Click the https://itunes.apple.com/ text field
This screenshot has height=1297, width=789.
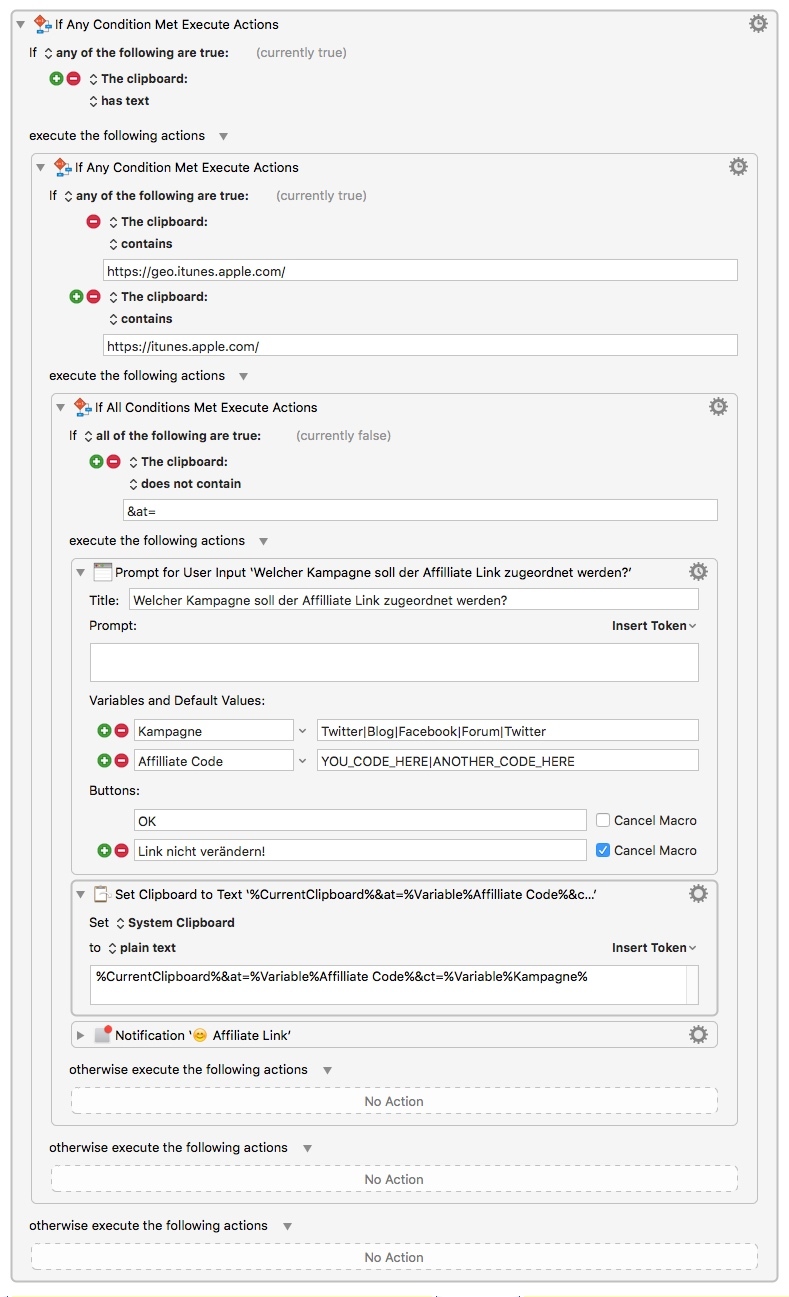coord(420,346)
